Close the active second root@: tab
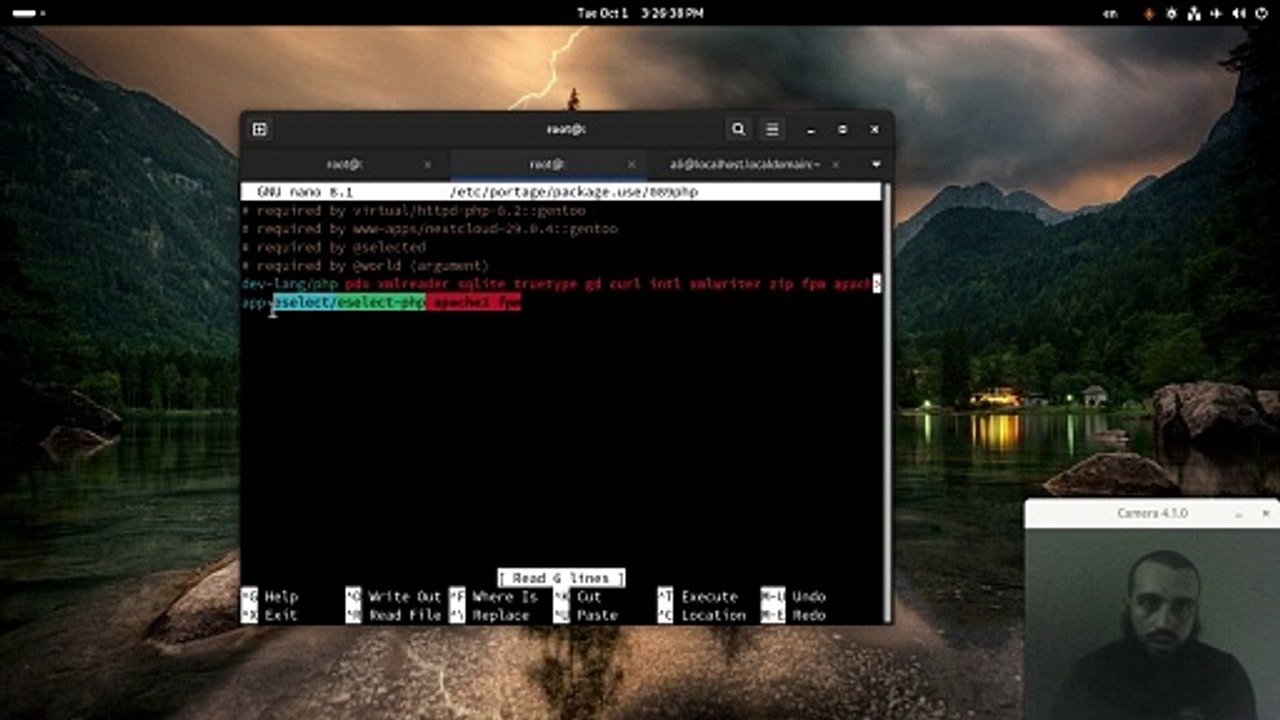The image size is (1280, 720). pyautogui.click(x=631, y=164)
